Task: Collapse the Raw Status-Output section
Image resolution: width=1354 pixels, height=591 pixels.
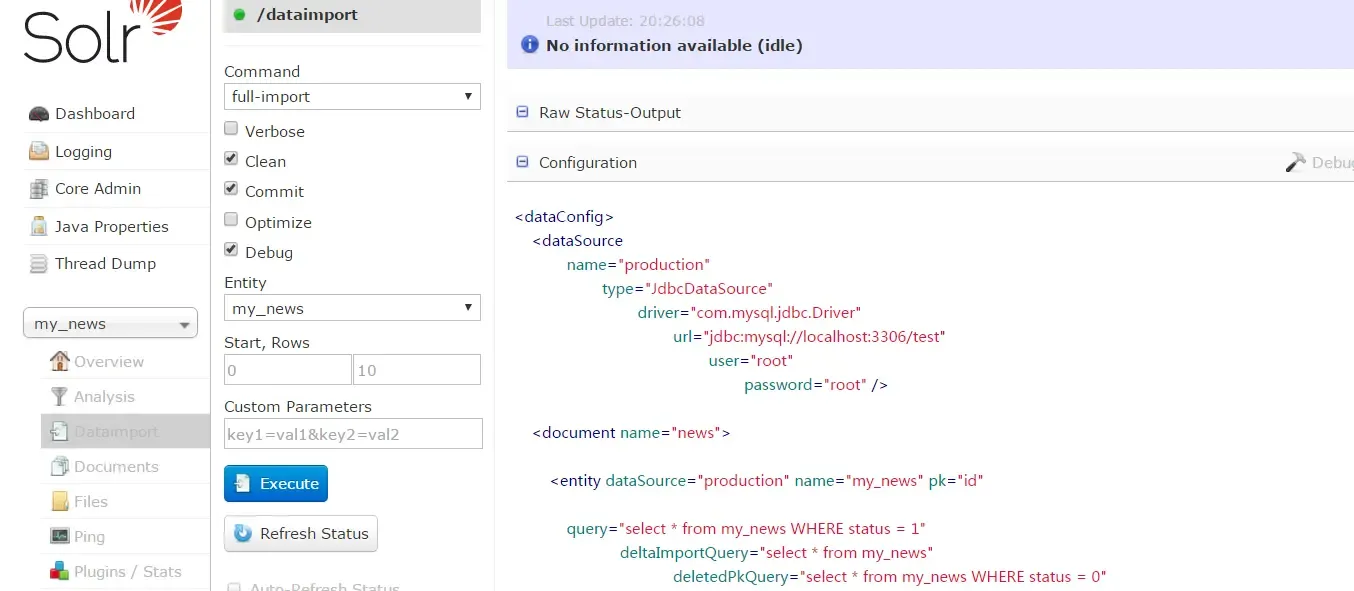Action: [522, 113]
